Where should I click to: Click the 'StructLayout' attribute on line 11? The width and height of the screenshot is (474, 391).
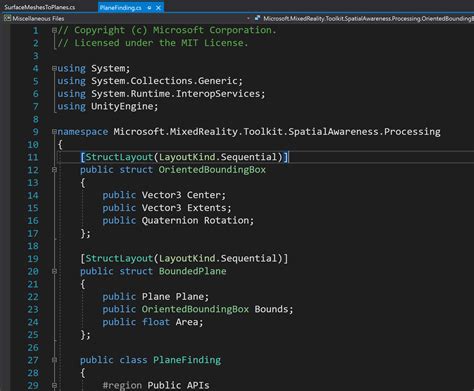tap(119, 157)
